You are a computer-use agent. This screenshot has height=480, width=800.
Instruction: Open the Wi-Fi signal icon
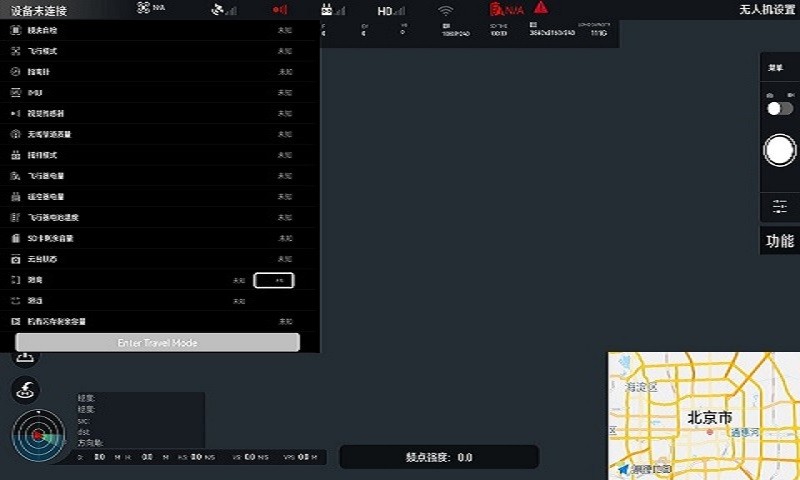(x=445, y=11)
